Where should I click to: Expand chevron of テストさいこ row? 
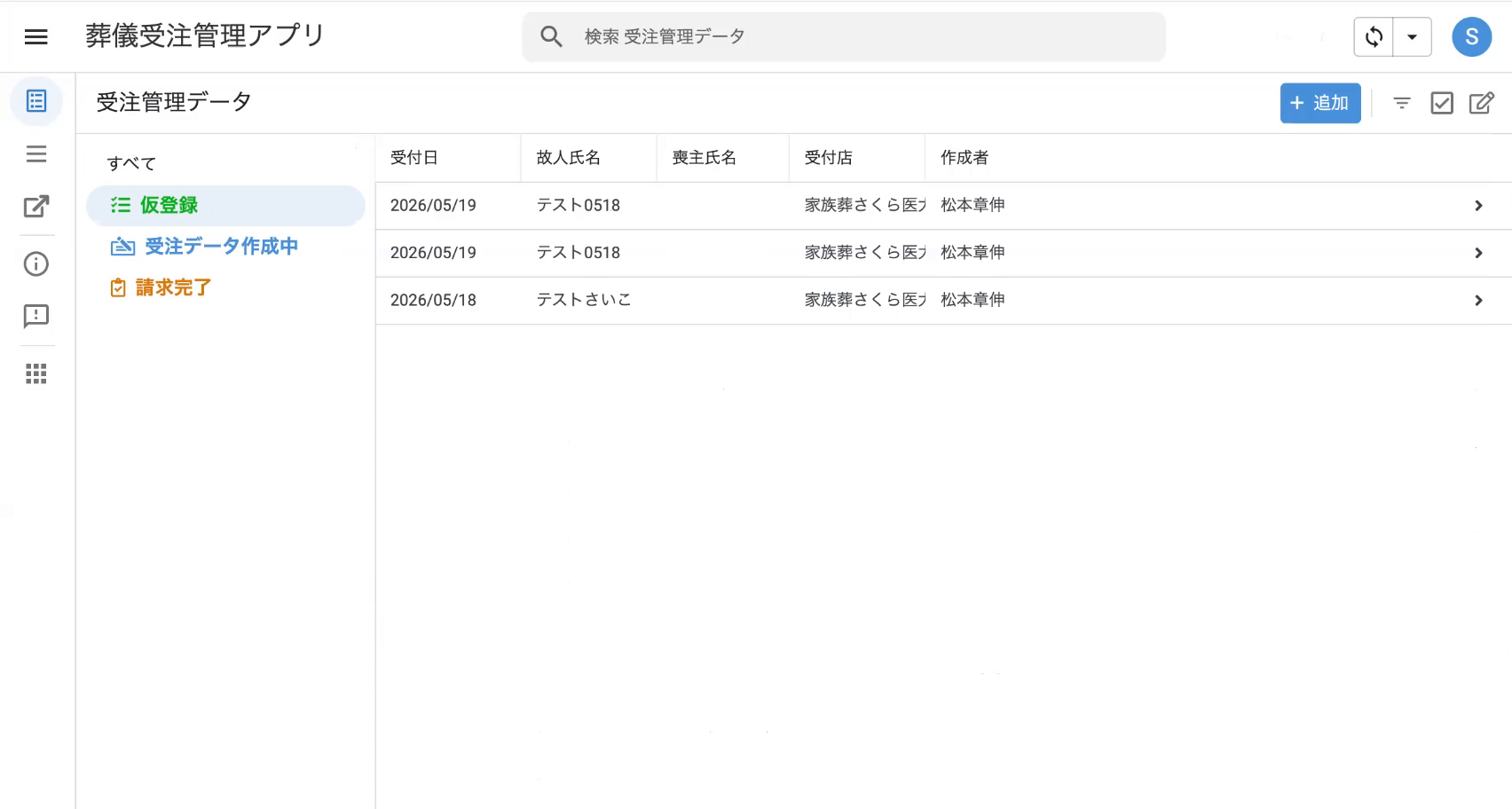pos(1478,301)
